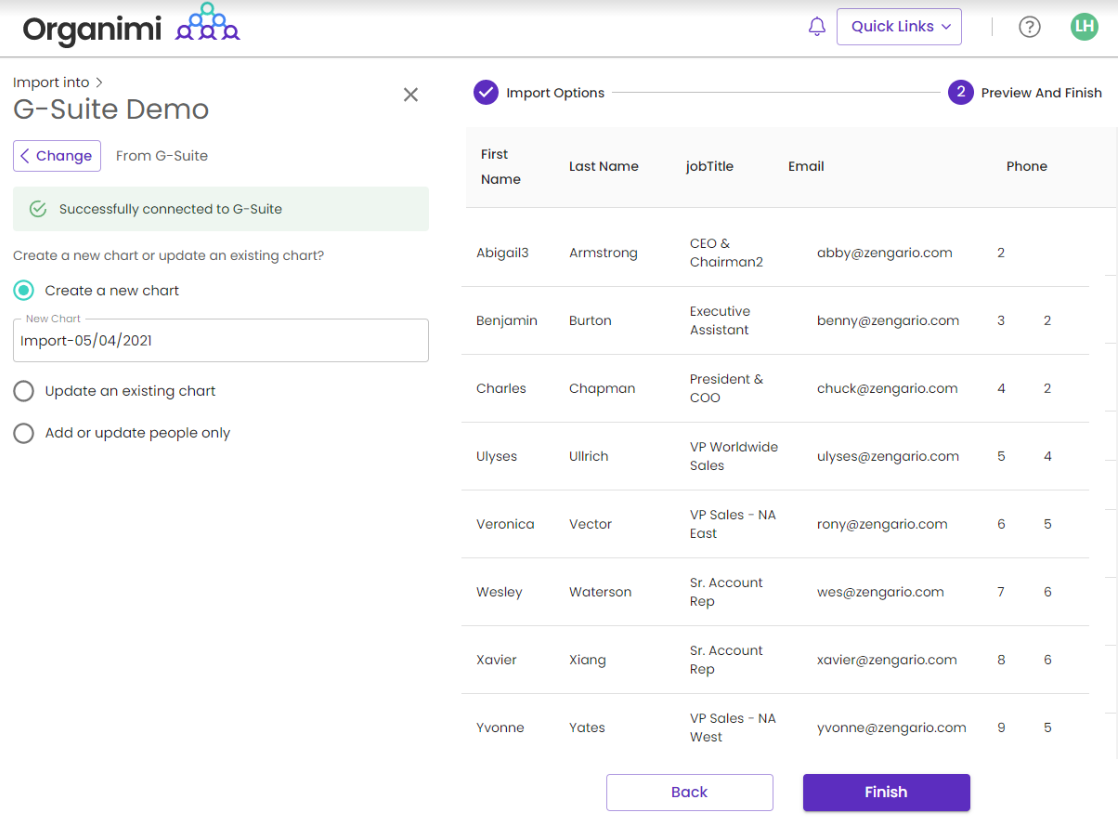Image resolution: width=1118 pixels, height=821 pixels.
Task: Select Update an existing chart option
Action: point(24,391)
